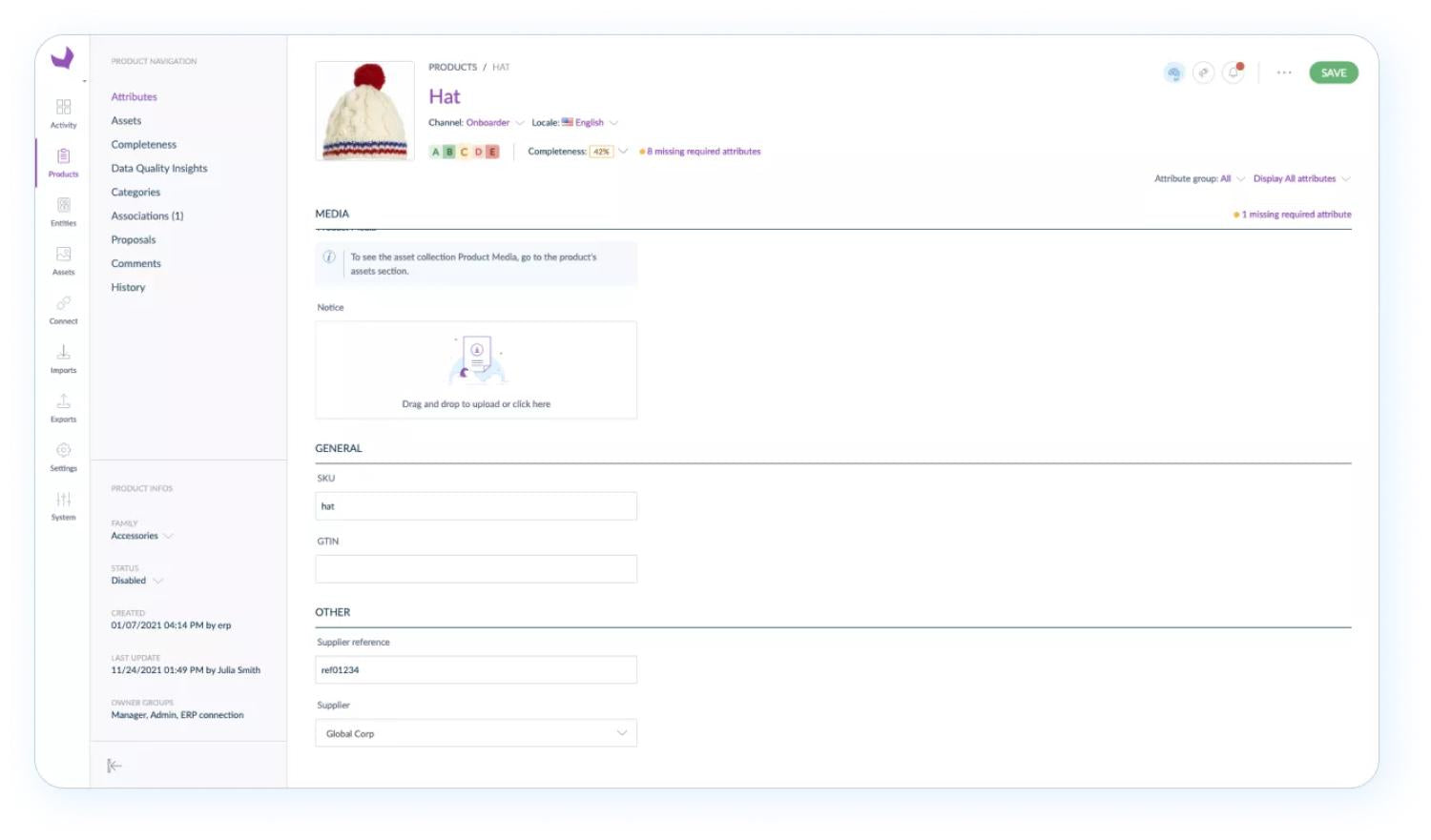The width and height of the screenshot is (1431, 840).
Task: Open Associations (1) tab
Action: tap(147, 216)
